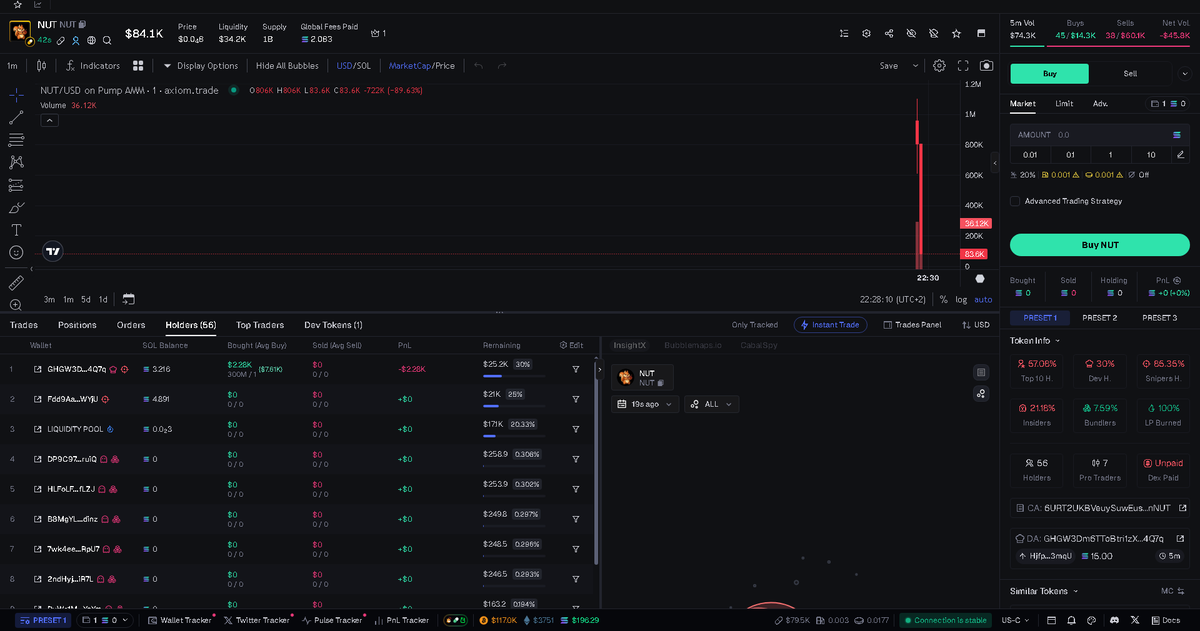Viewport: 1200px width, 631px height.
Task: Switch to the Trades tab
Action: pos(24,325)
